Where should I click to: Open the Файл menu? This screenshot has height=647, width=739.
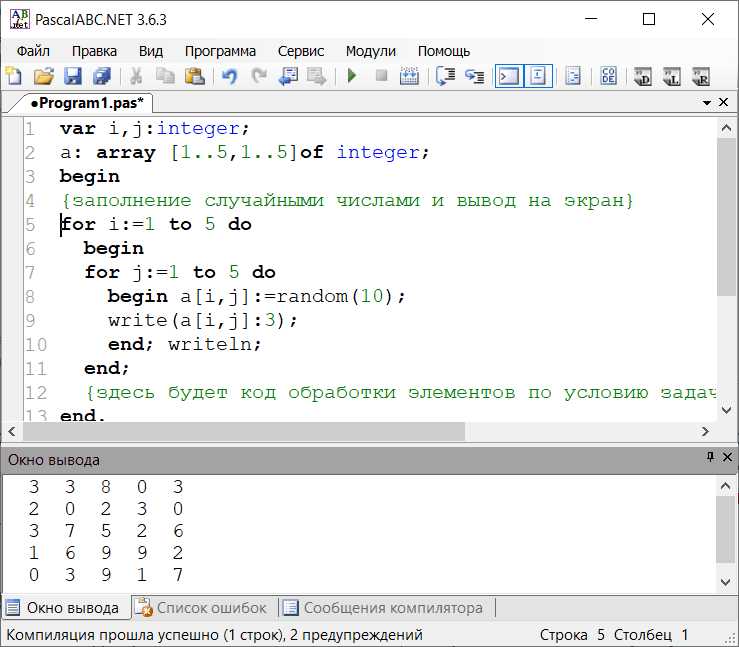33,51
